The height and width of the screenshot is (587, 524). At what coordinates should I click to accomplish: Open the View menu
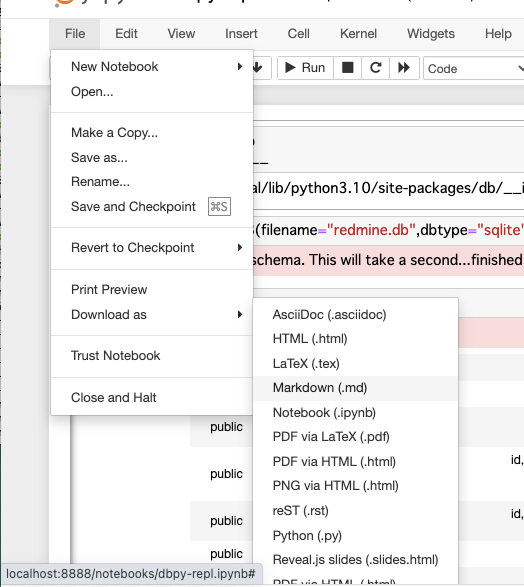tap(181, 34)
